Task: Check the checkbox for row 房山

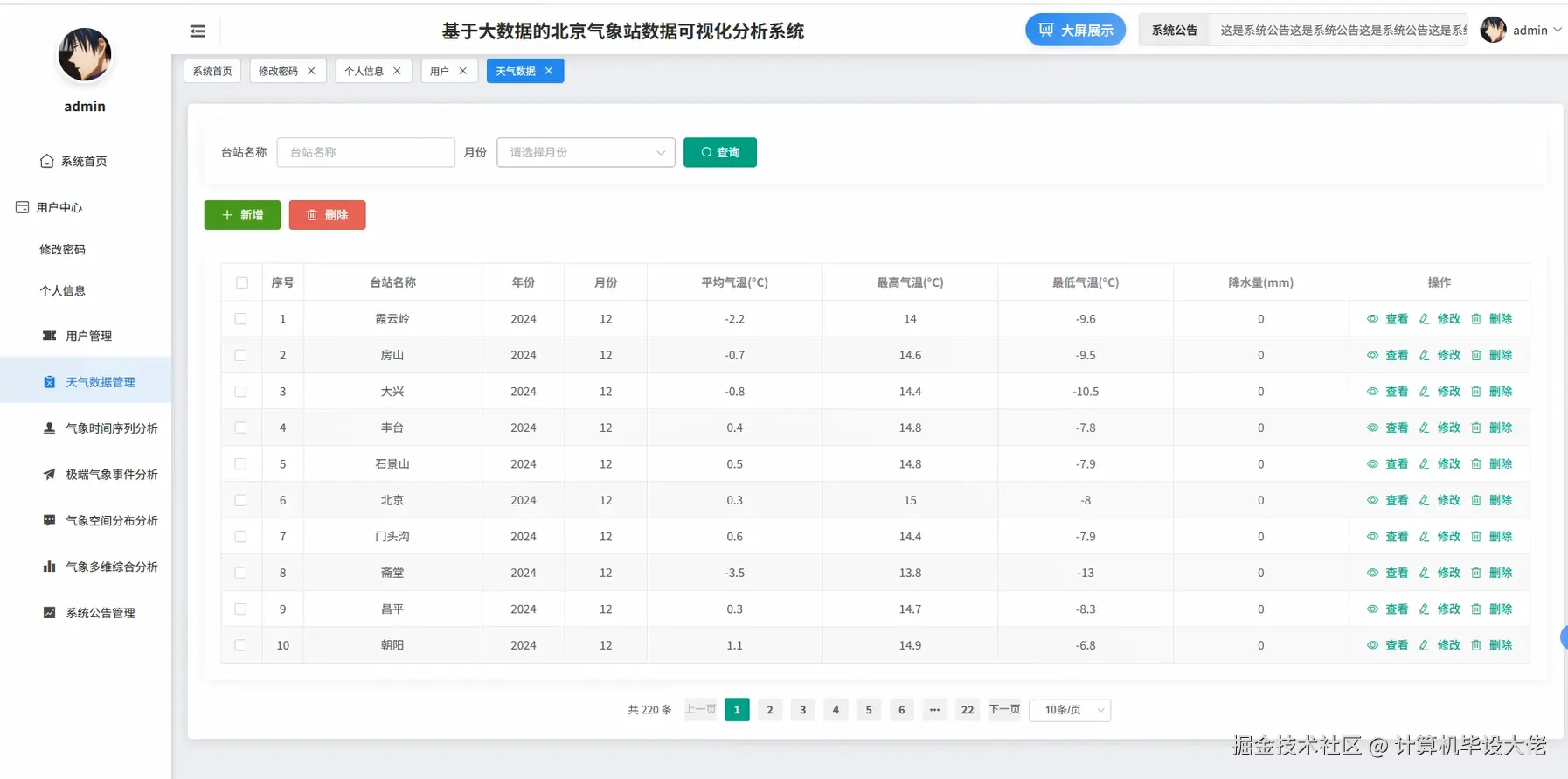Action: point(240,355)
